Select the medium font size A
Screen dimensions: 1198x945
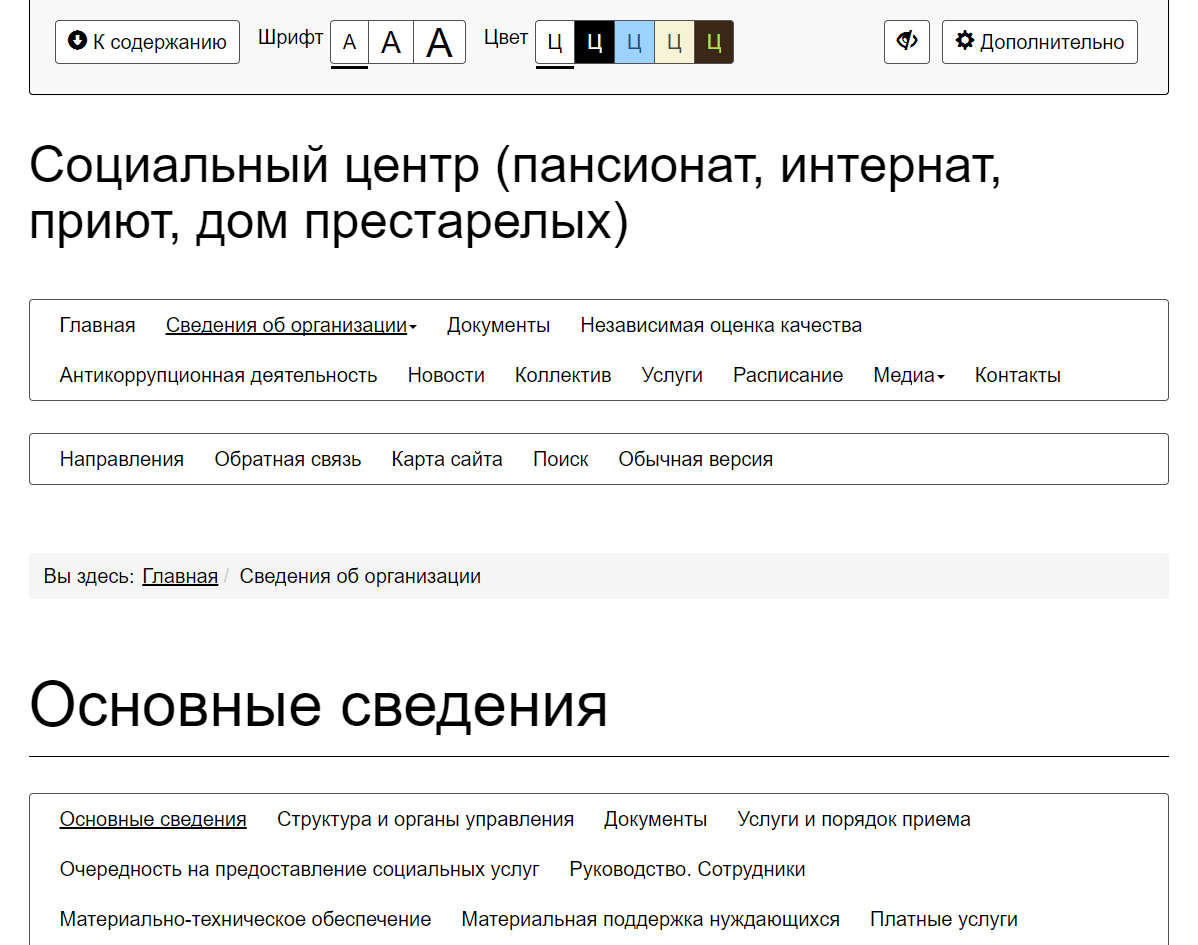[x=391, y=43]
